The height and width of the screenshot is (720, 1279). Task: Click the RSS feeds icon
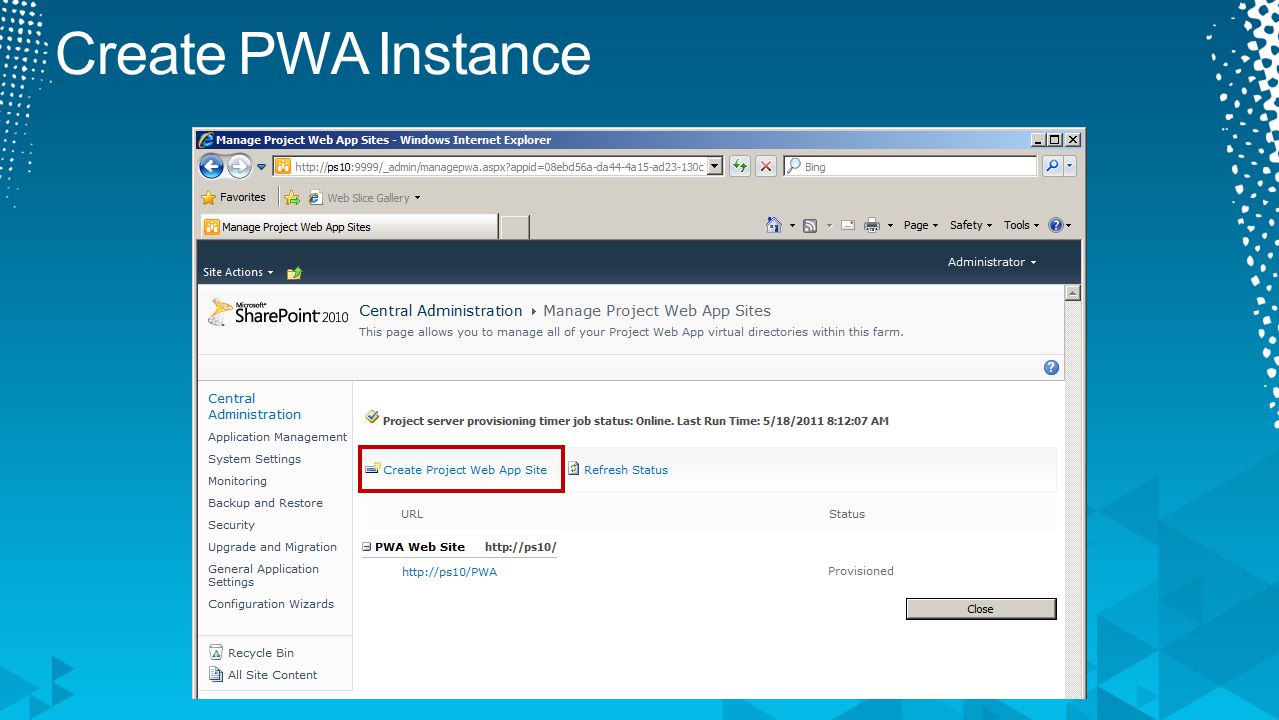click(x=810, y=226)
